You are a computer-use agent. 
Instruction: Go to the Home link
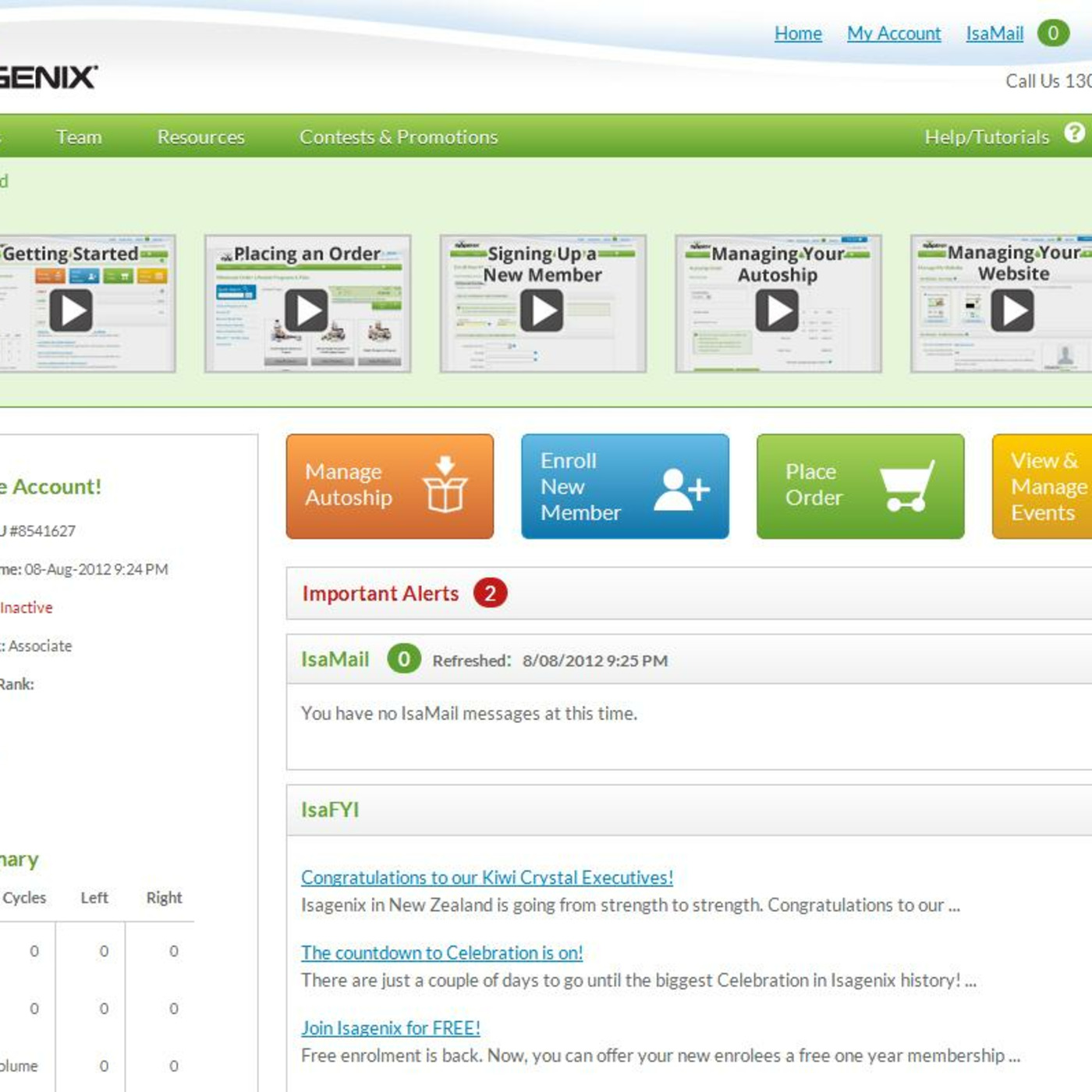tap(798, 34)
